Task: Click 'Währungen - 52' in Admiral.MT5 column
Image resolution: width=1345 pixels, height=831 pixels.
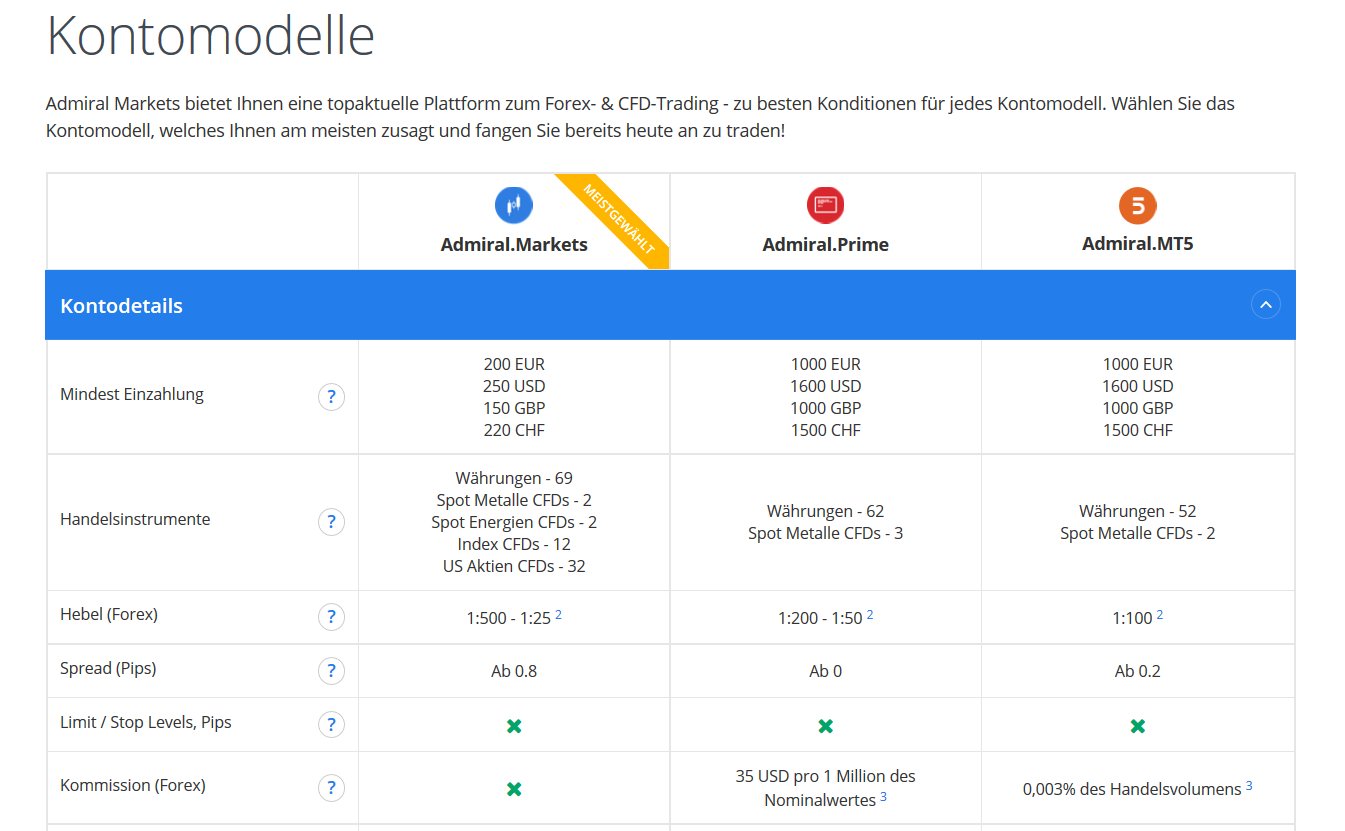Action: coord(1138,511)
